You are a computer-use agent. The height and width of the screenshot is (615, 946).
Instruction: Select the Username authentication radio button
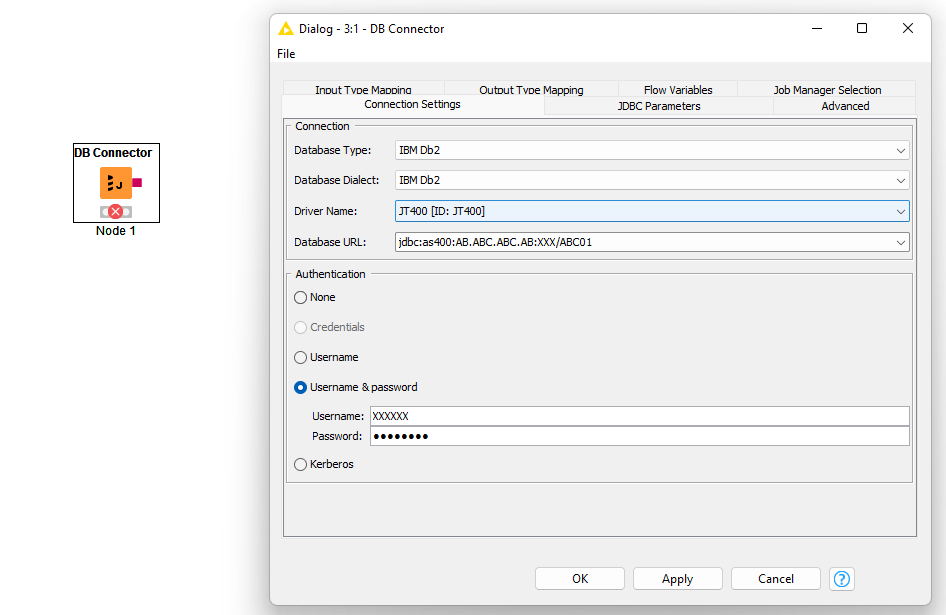301,357
